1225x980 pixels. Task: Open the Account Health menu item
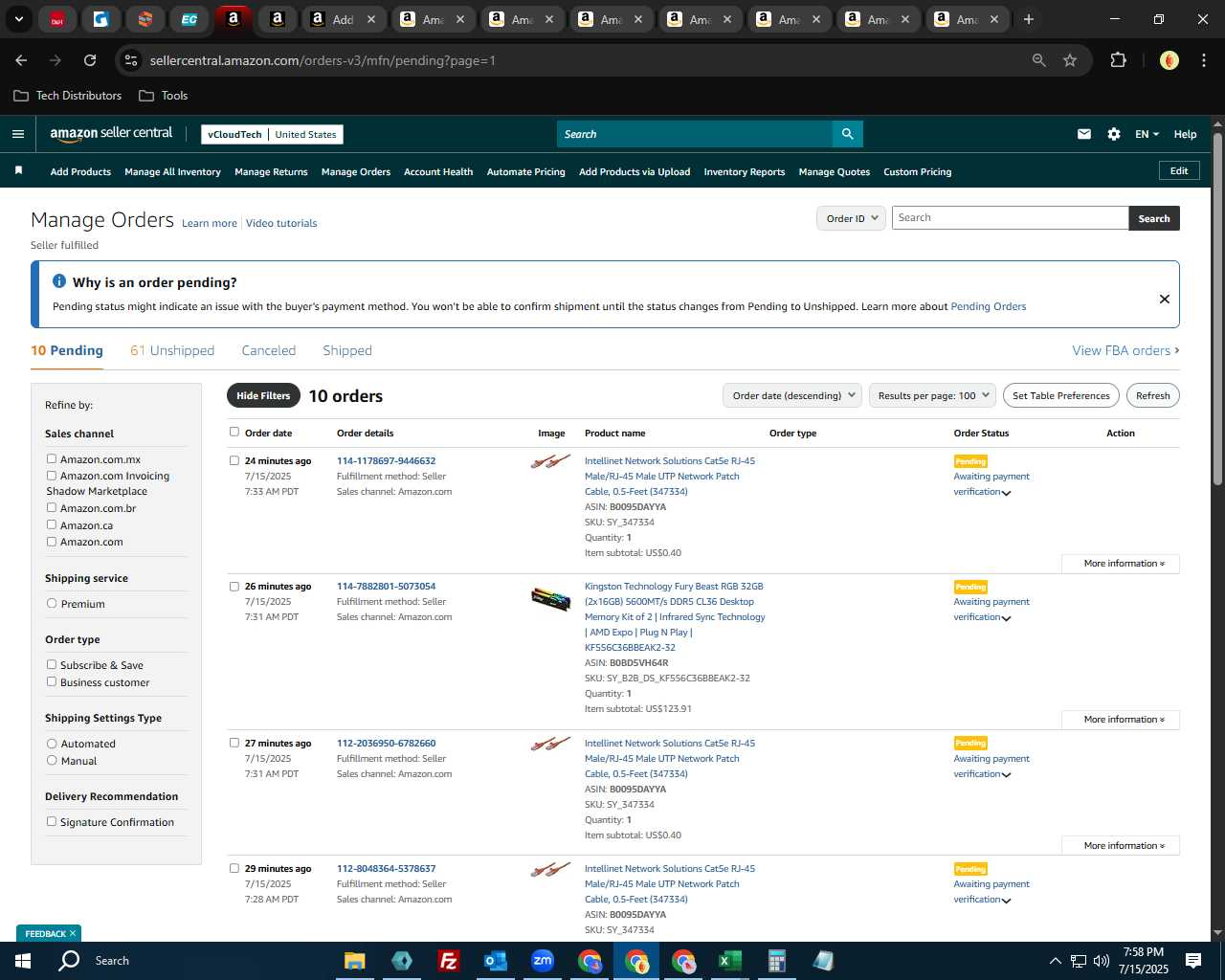click(438, 172)
